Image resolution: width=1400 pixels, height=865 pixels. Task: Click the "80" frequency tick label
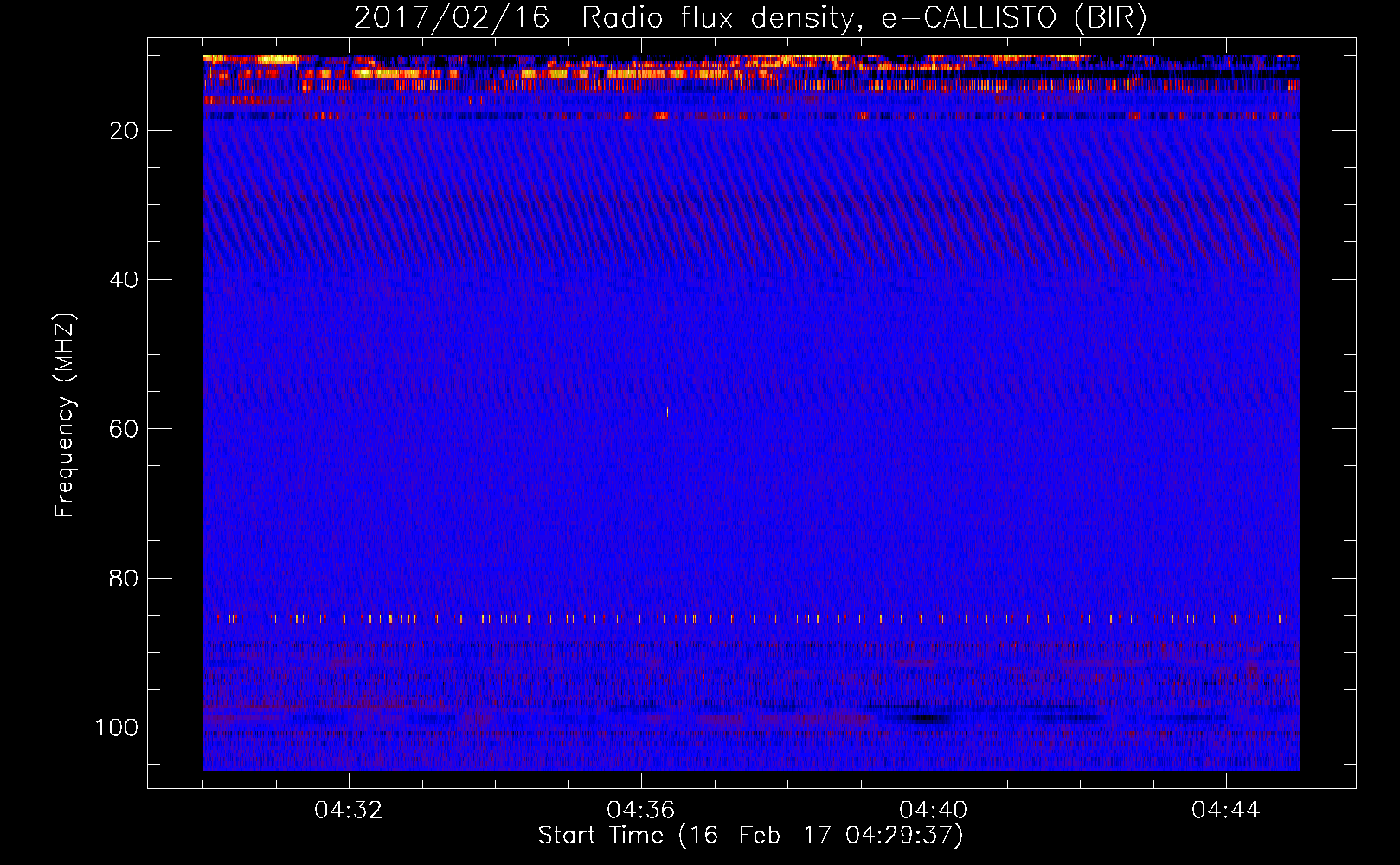click(x=125, y=579)
